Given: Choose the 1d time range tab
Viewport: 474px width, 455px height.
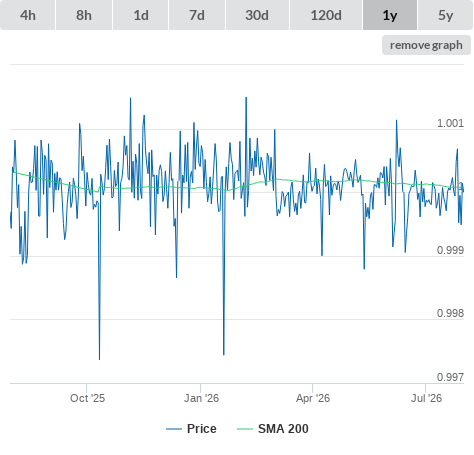Looking at the screenshot, I should (141, 15).
